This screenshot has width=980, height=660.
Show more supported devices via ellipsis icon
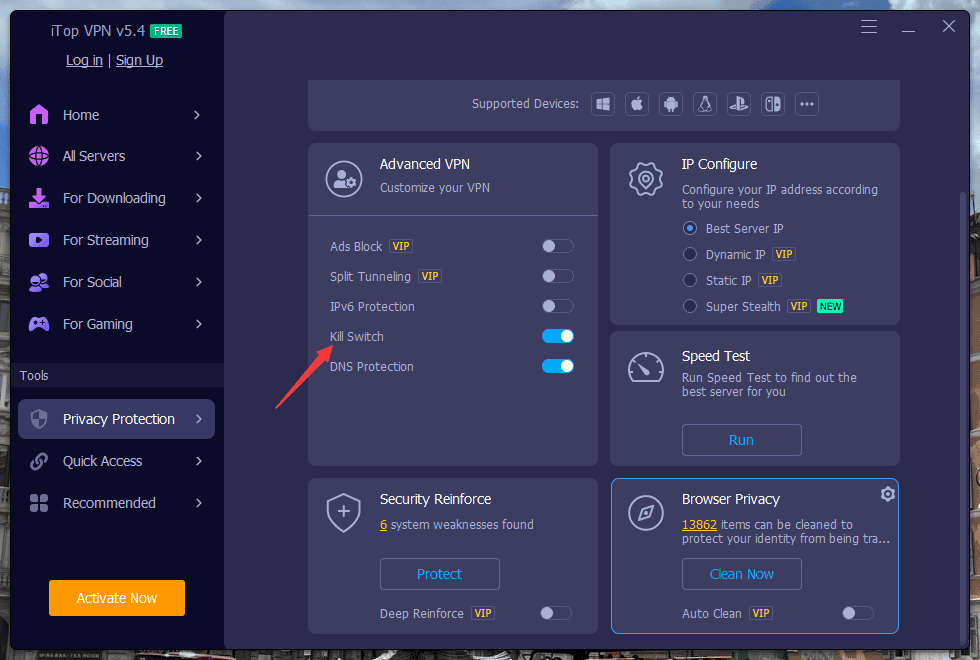(x=807, y=104)
